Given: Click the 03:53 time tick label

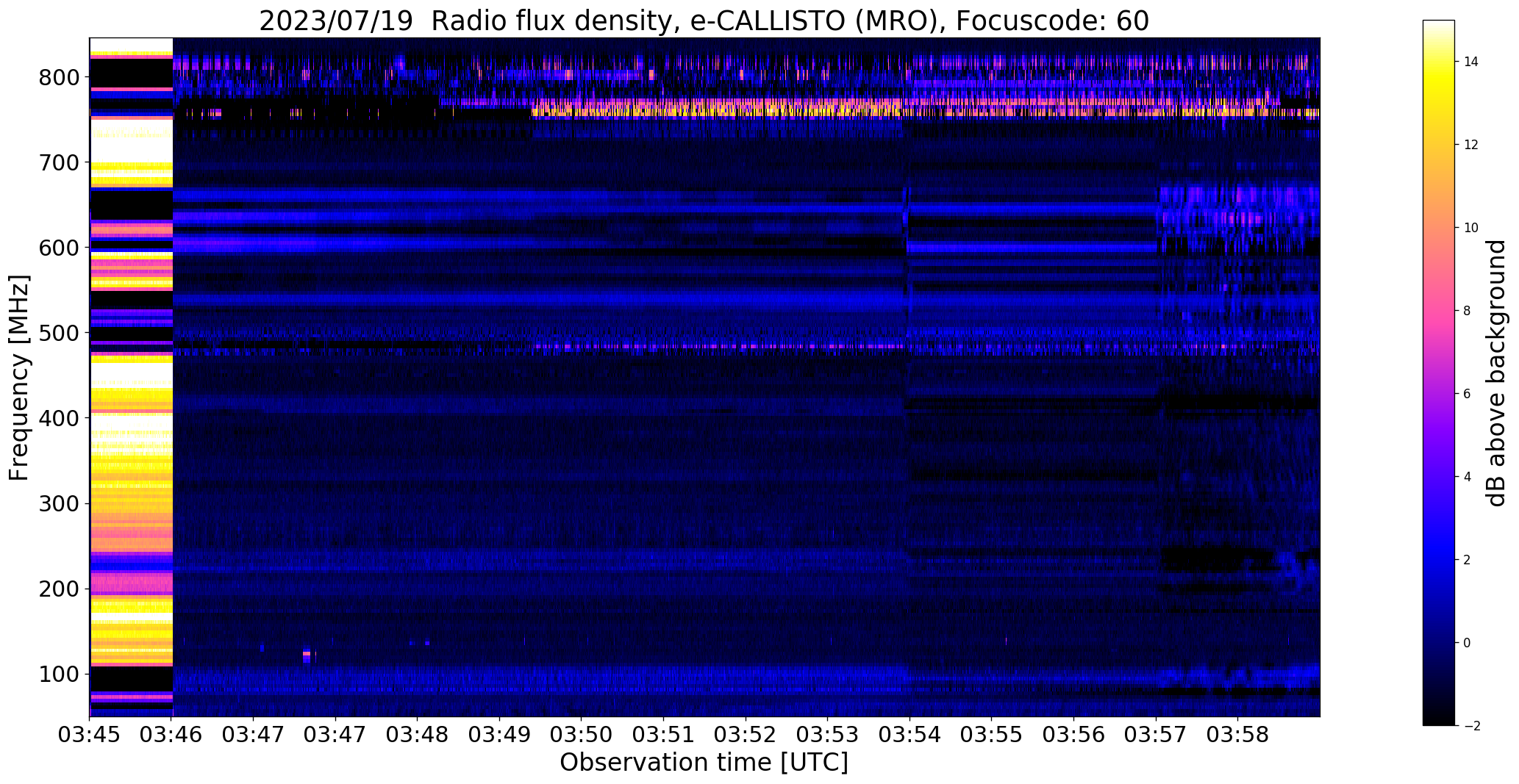Looking at the screenshot, I should (x=828, y=736).
